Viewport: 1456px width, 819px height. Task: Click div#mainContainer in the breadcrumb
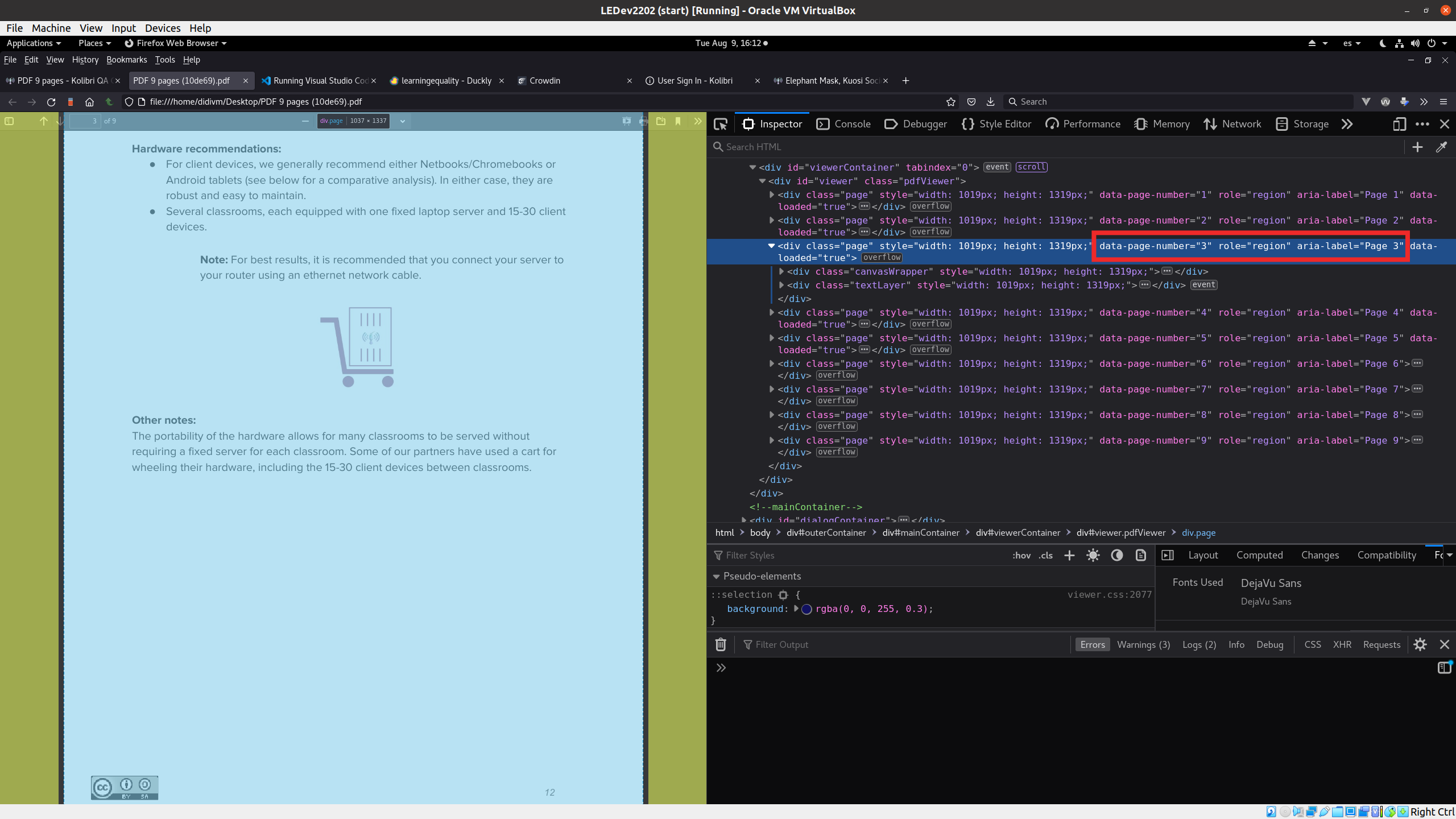(920, 532)
